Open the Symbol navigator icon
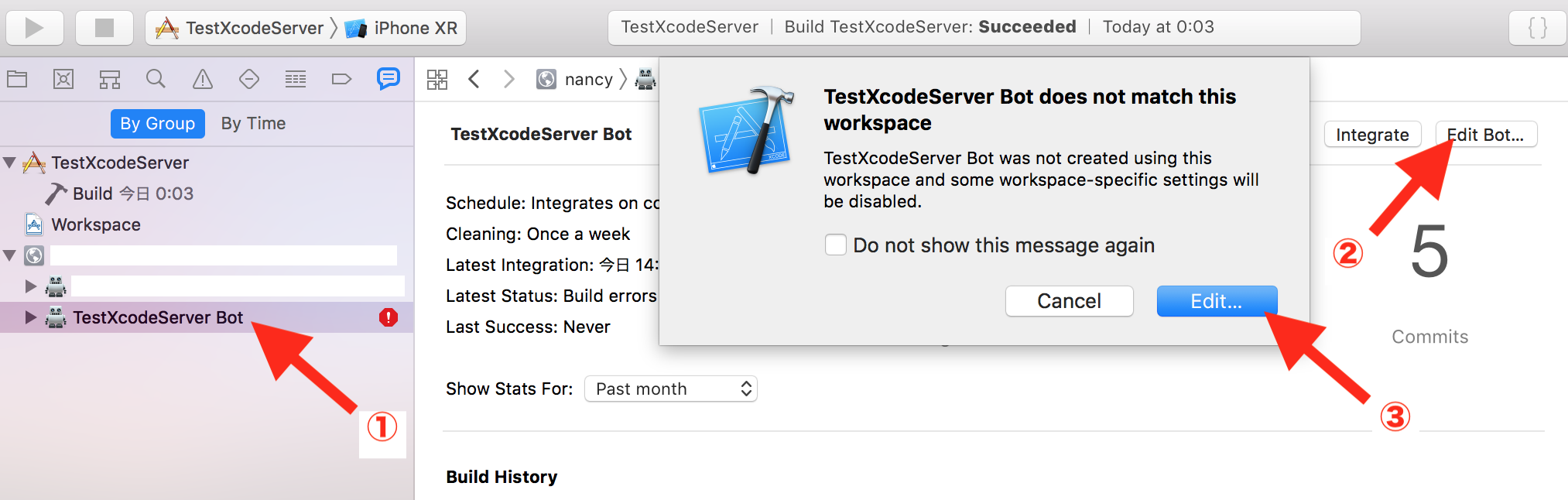 coord(110,79)
